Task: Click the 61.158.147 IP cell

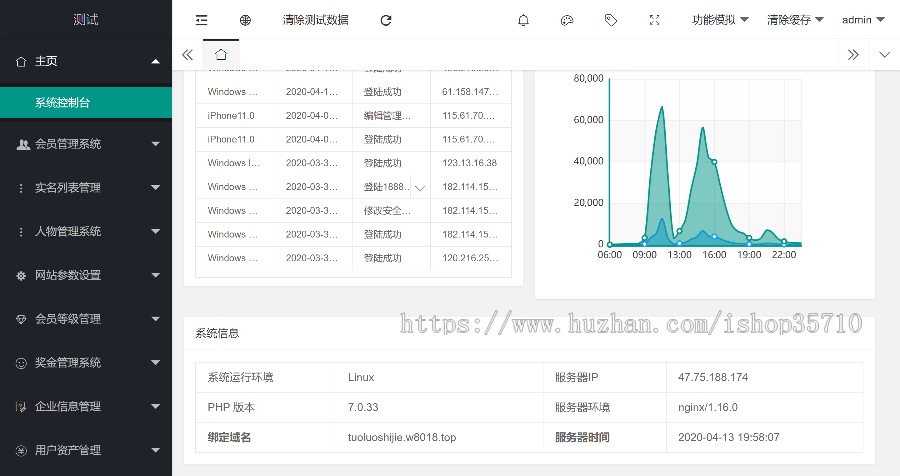Action: (470, 92)
